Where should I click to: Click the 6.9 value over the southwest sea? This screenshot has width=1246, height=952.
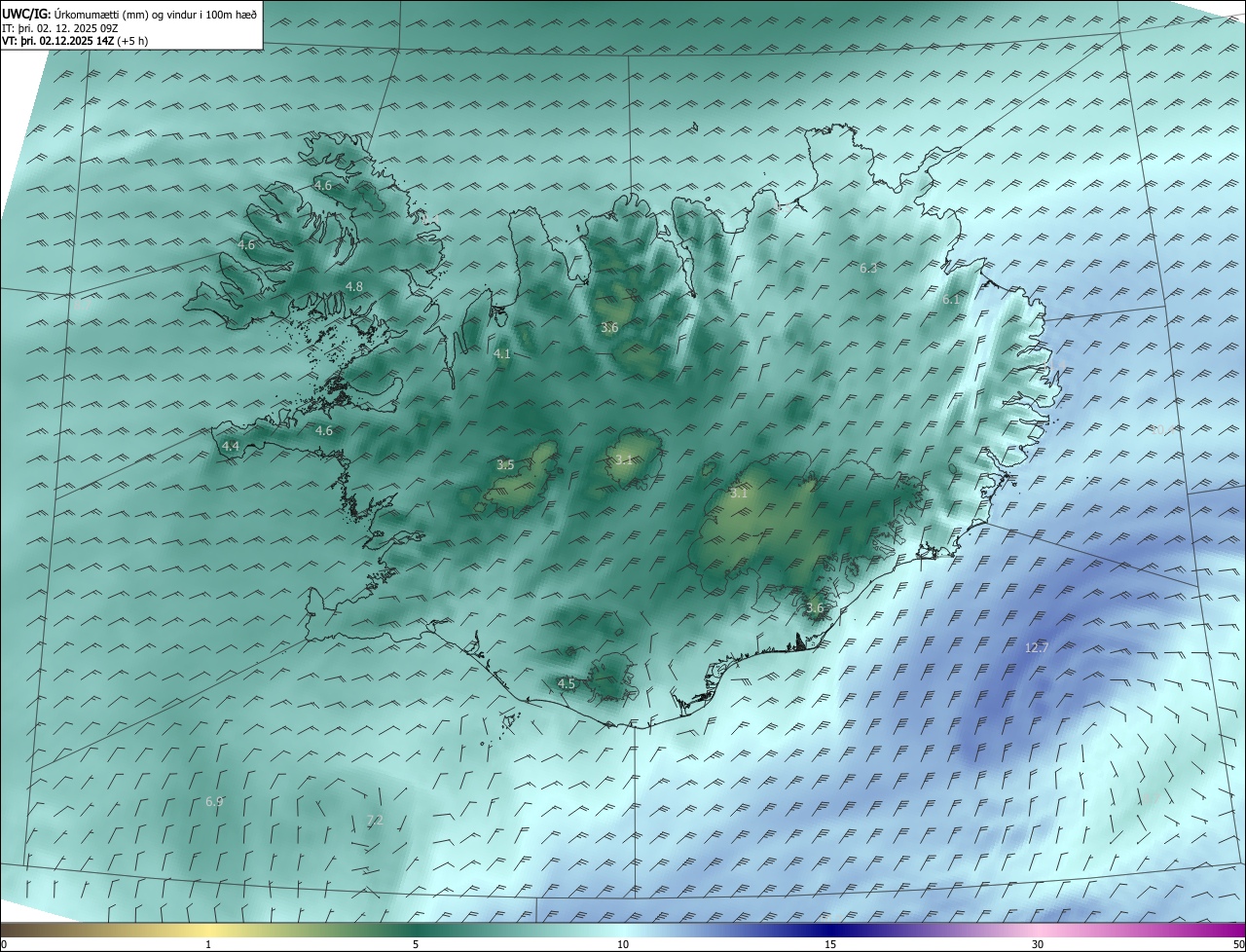[x=214, y=801]
